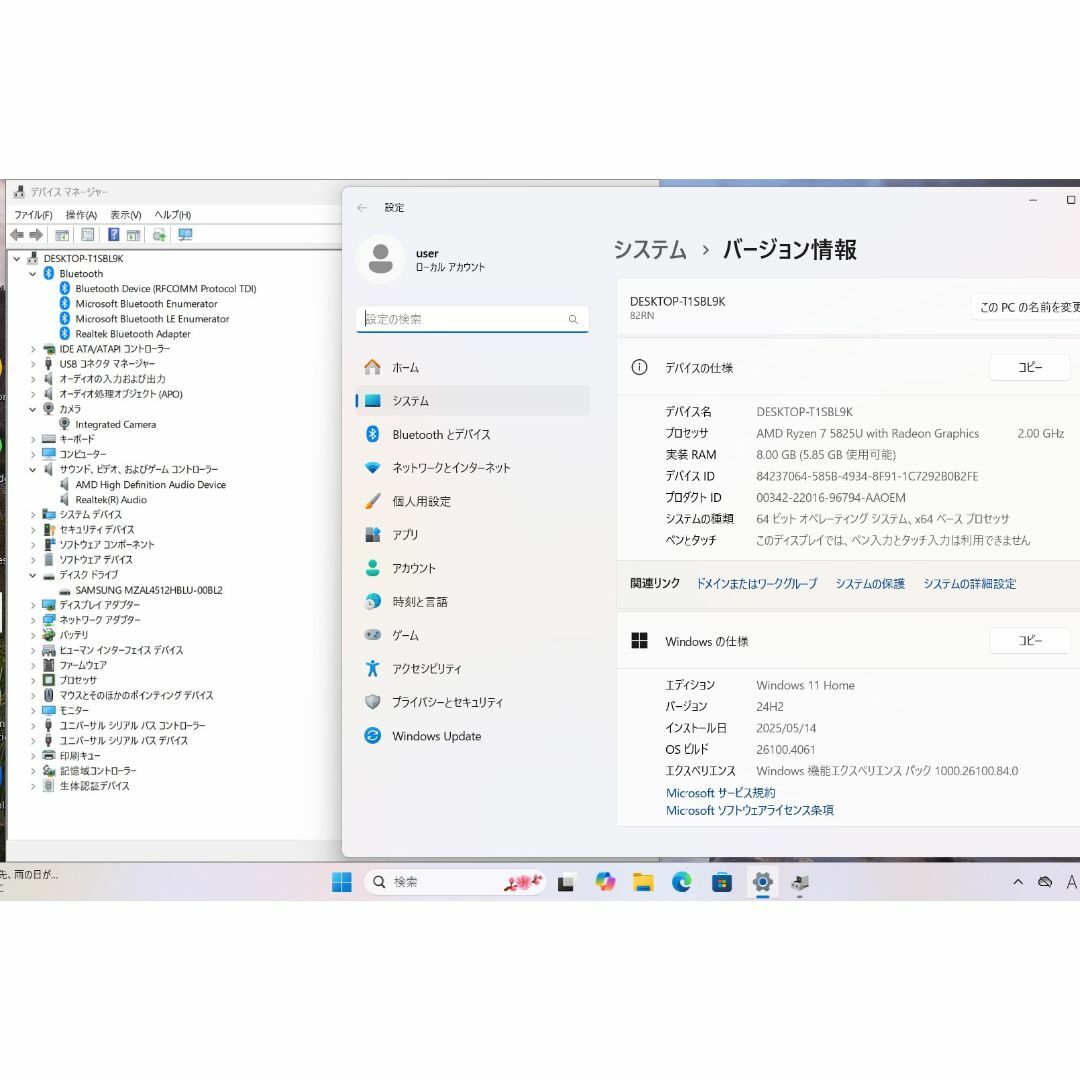Open the ファイル(F) menu
Image resolution: width=1080 pixels, height=1080 pixels.
[x=33, y=215]
